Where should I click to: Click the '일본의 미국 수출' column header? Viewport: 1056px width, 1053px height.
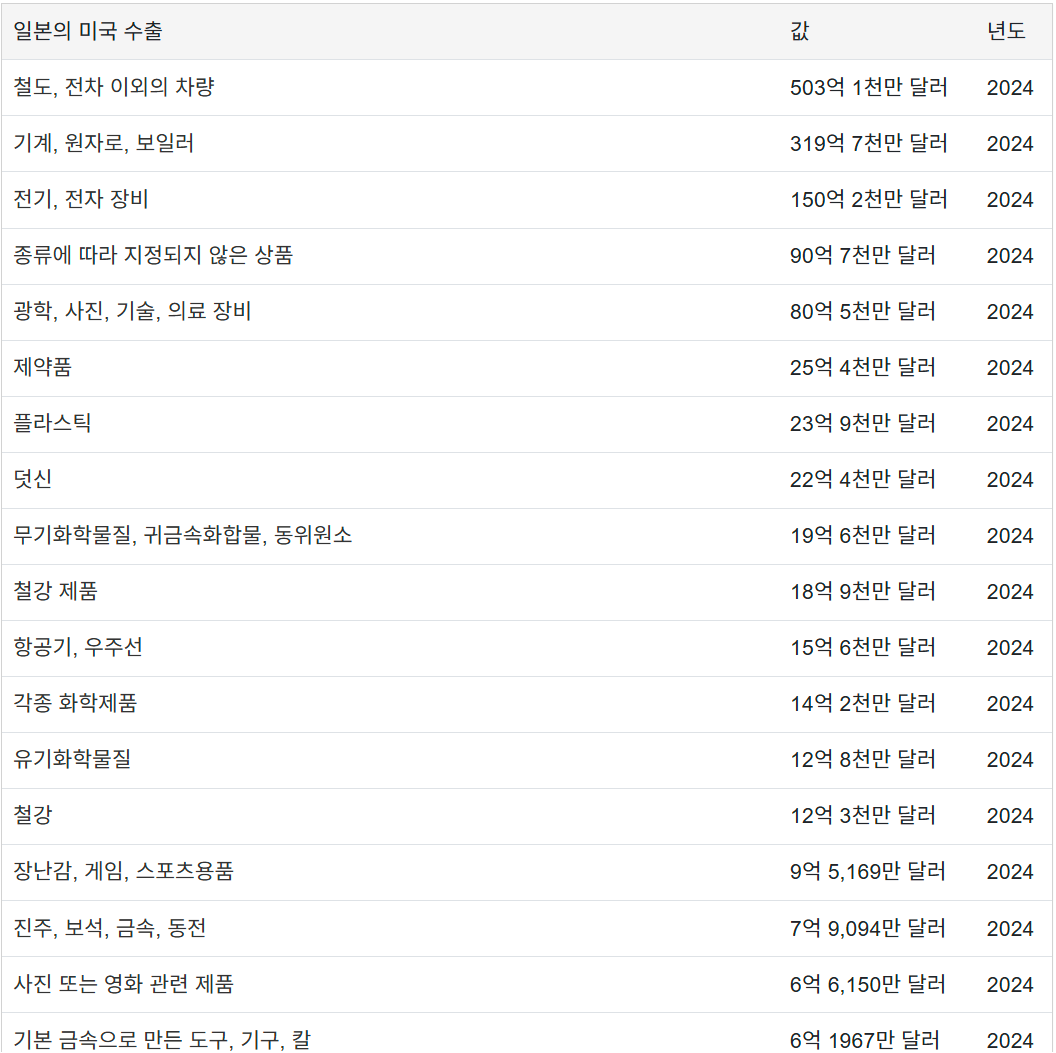click(88, 31)
